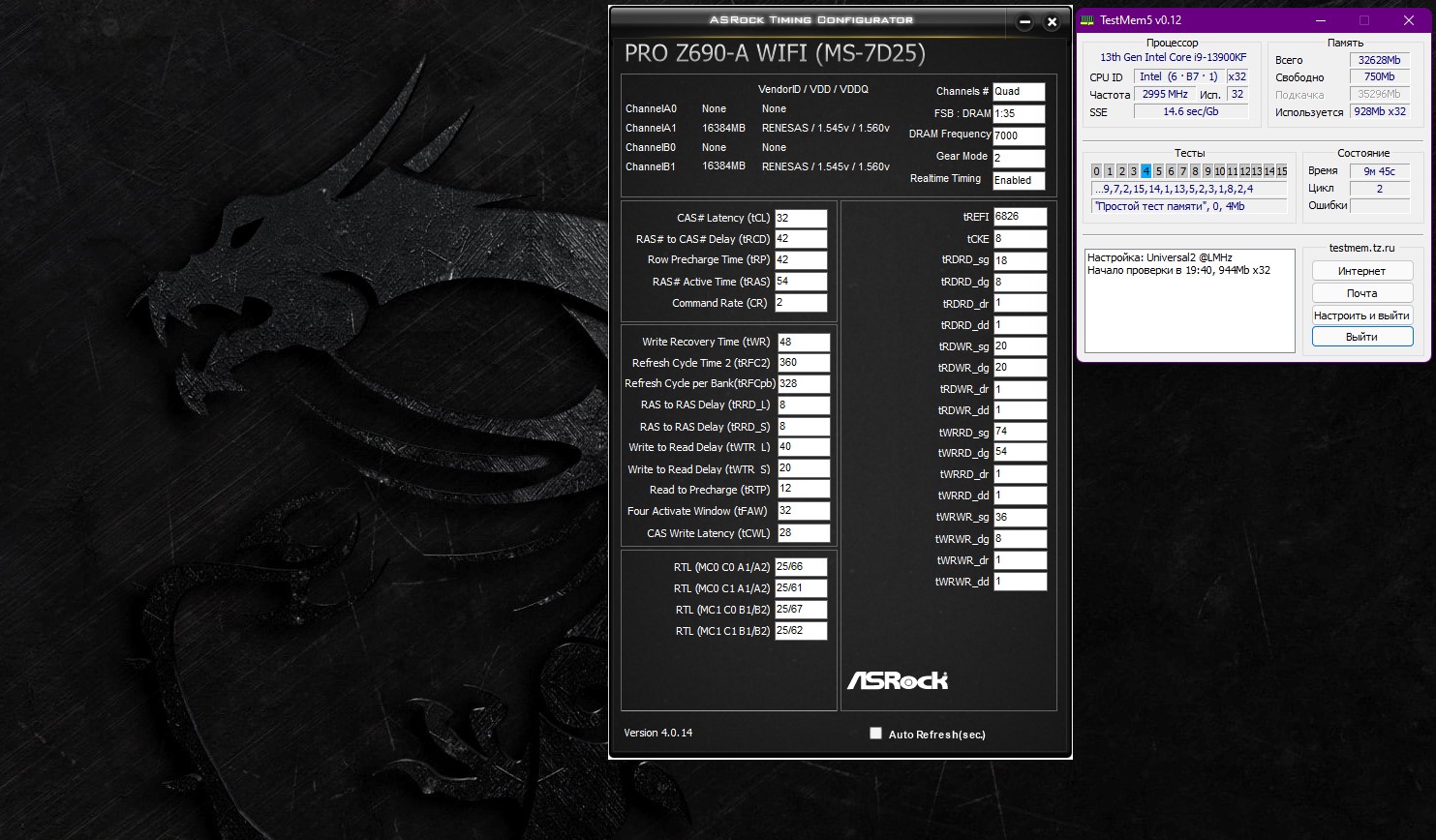Select the tRDWR_sg value field
Screen dimensions: 1436x840
point(1021,346)
